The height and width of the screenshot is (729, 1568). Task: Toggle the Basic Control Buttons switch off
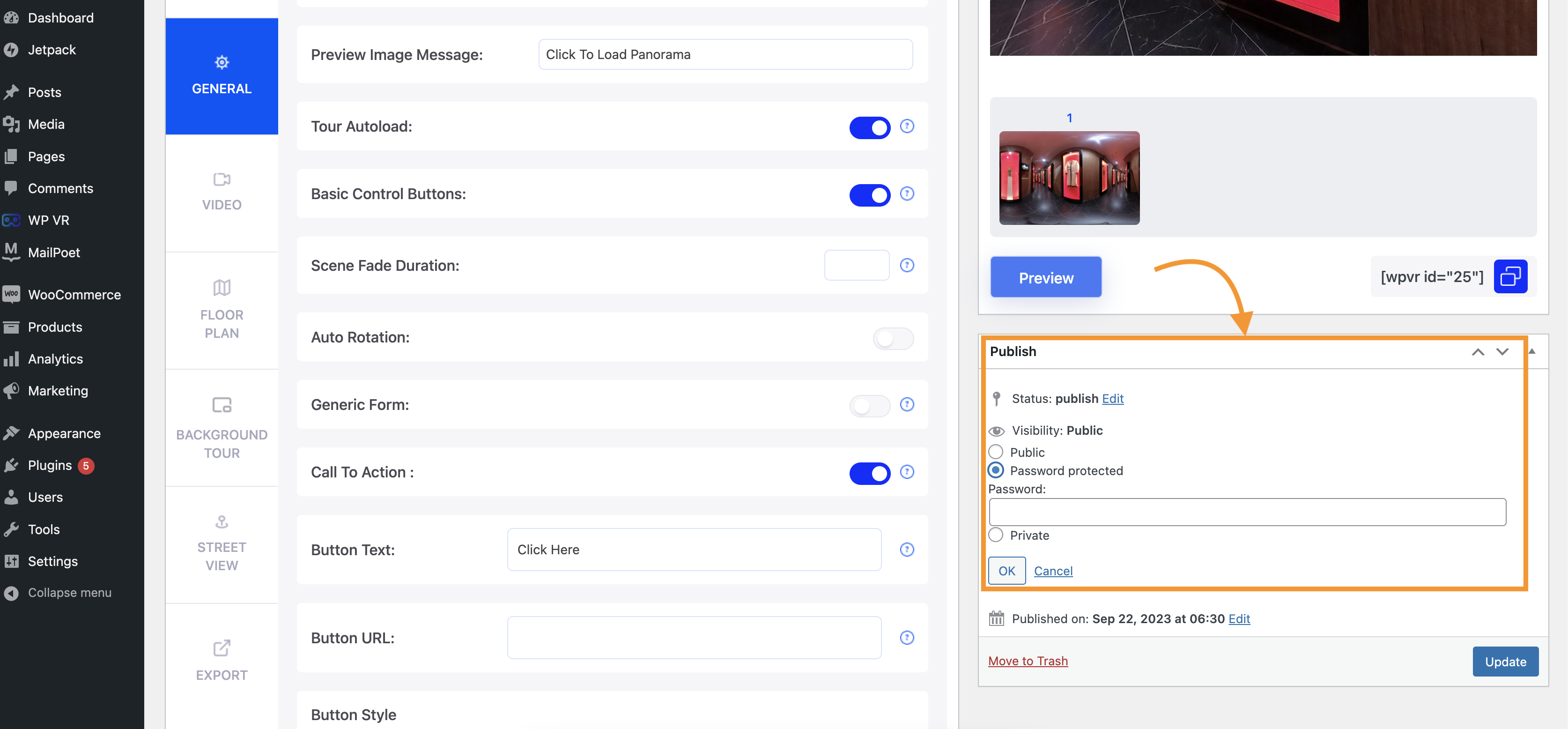click(x=868, y=193)
